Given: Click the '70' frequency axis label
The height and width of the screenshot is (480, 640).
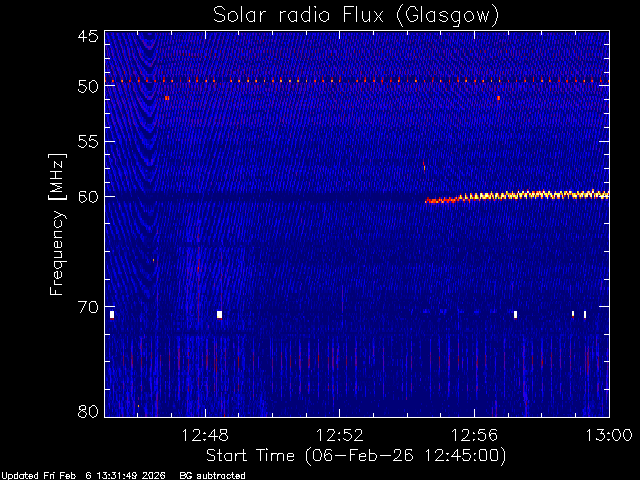Looking at the screenshot, I should pyautogui.click(x=88, y=307).
